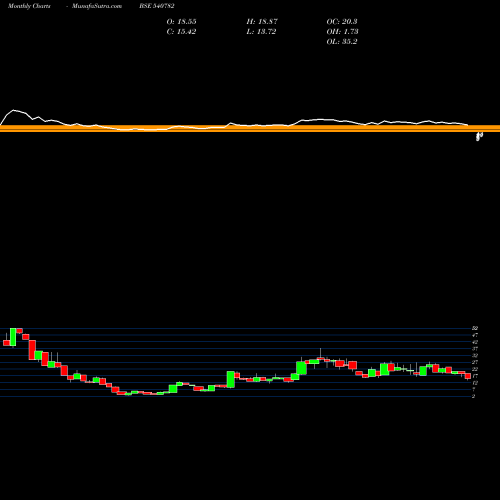Click the close price value 'C: 15.42'

point(181,31)
